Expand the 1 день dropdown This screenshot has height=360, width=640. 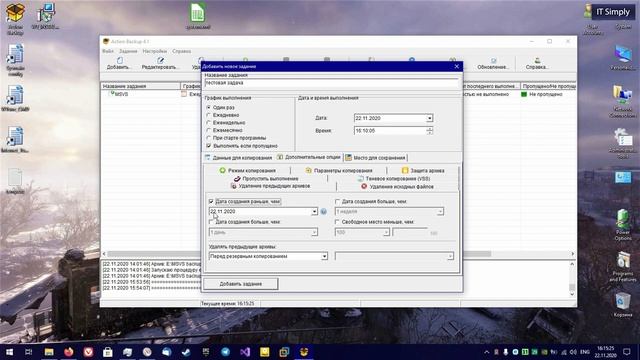click(x=314, y=232)
